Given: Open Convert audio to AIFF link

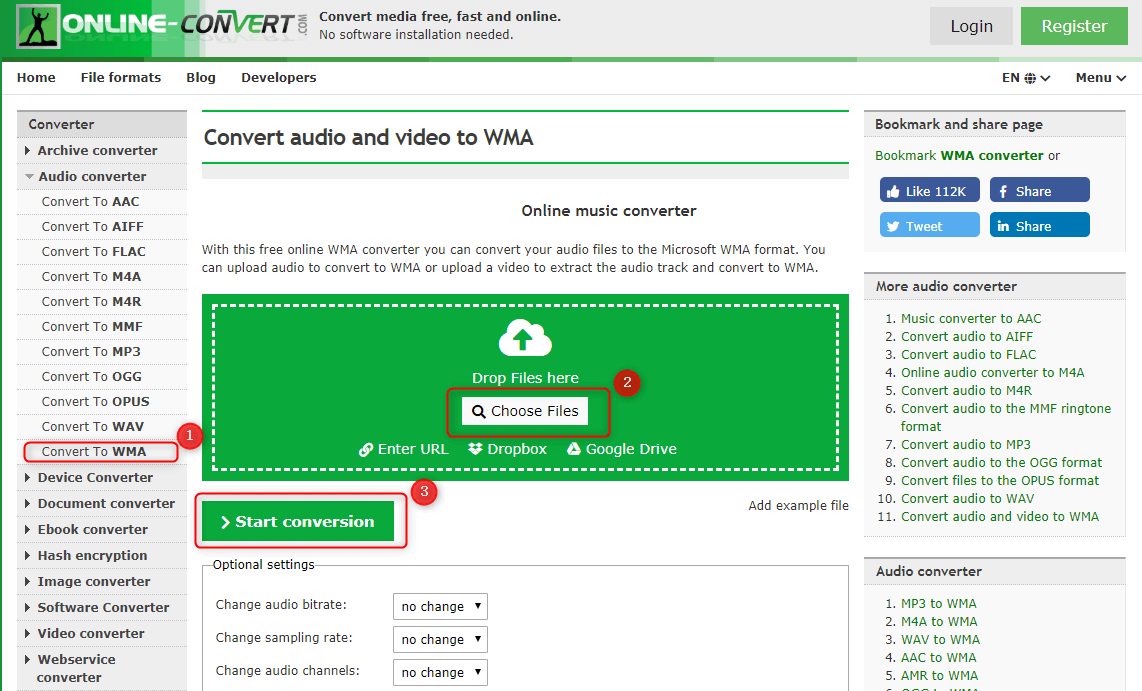Looking at the screenshot, I should 966,336.
